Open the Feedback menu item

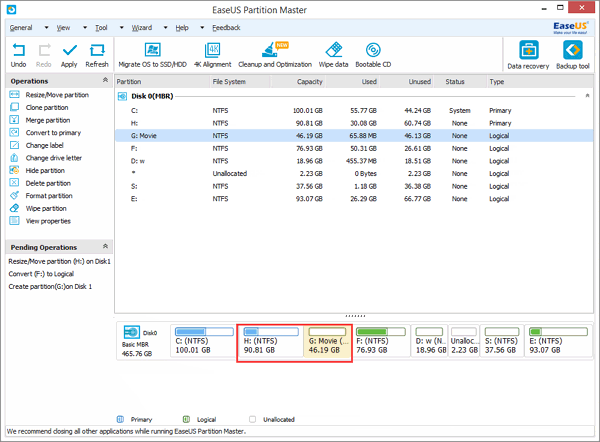coord(227,28)
